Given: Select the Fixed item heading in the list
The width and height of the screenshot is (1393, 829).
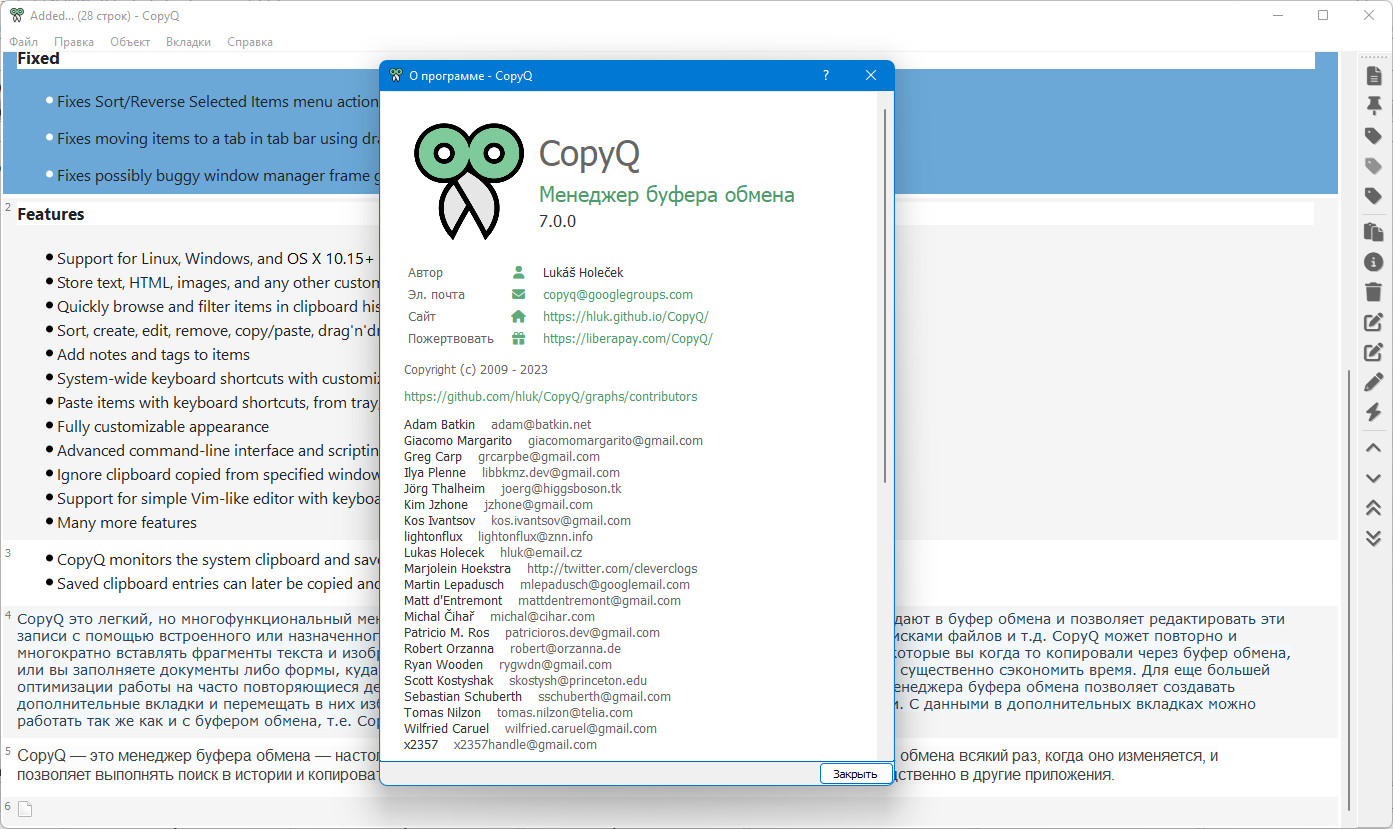Looking at the screenshot, I should [38, 58].
